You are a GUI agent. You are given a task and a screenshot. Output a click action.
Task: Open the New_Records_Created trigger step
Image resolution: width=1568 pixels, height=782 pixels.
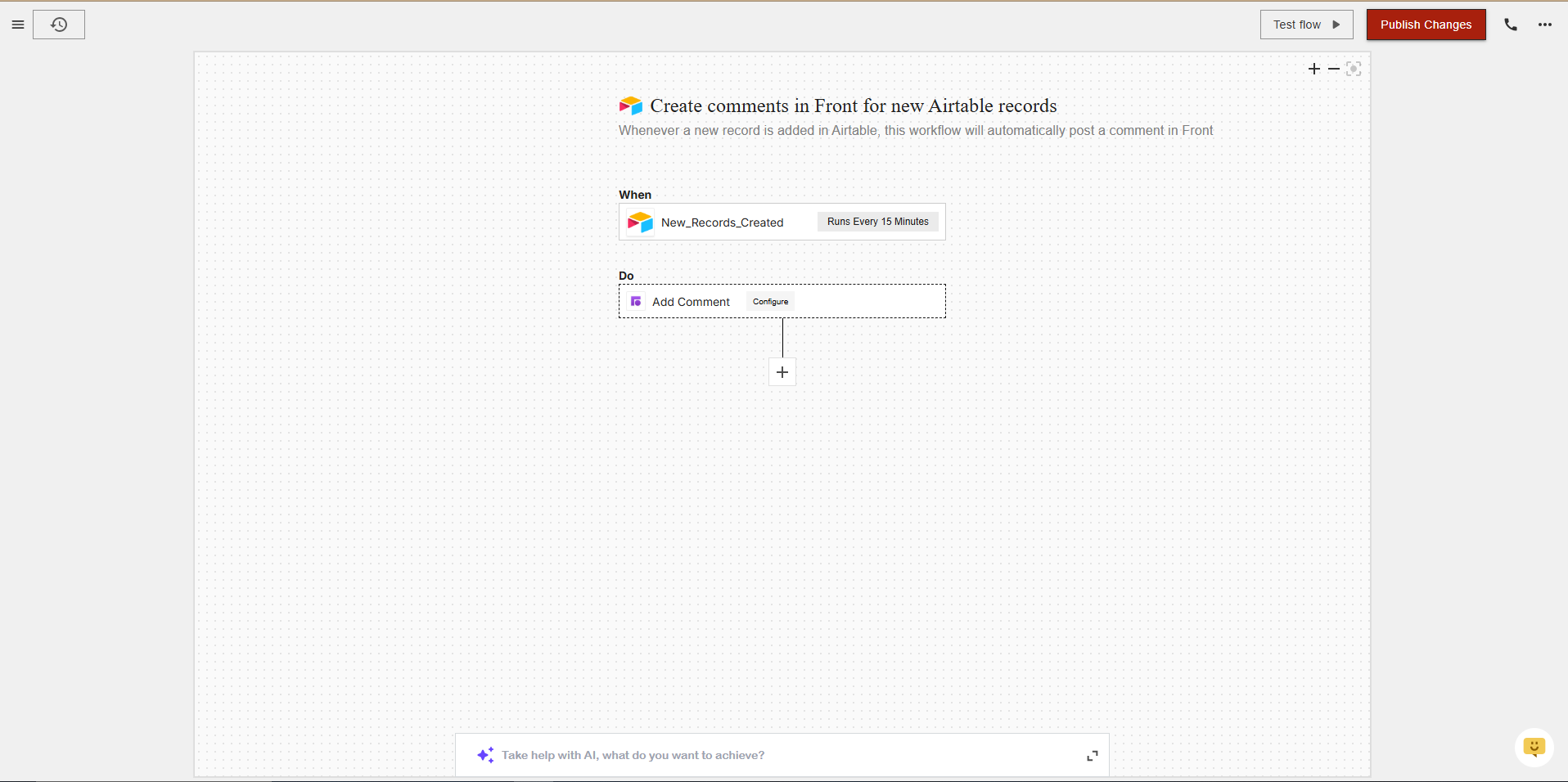[782, 222]
